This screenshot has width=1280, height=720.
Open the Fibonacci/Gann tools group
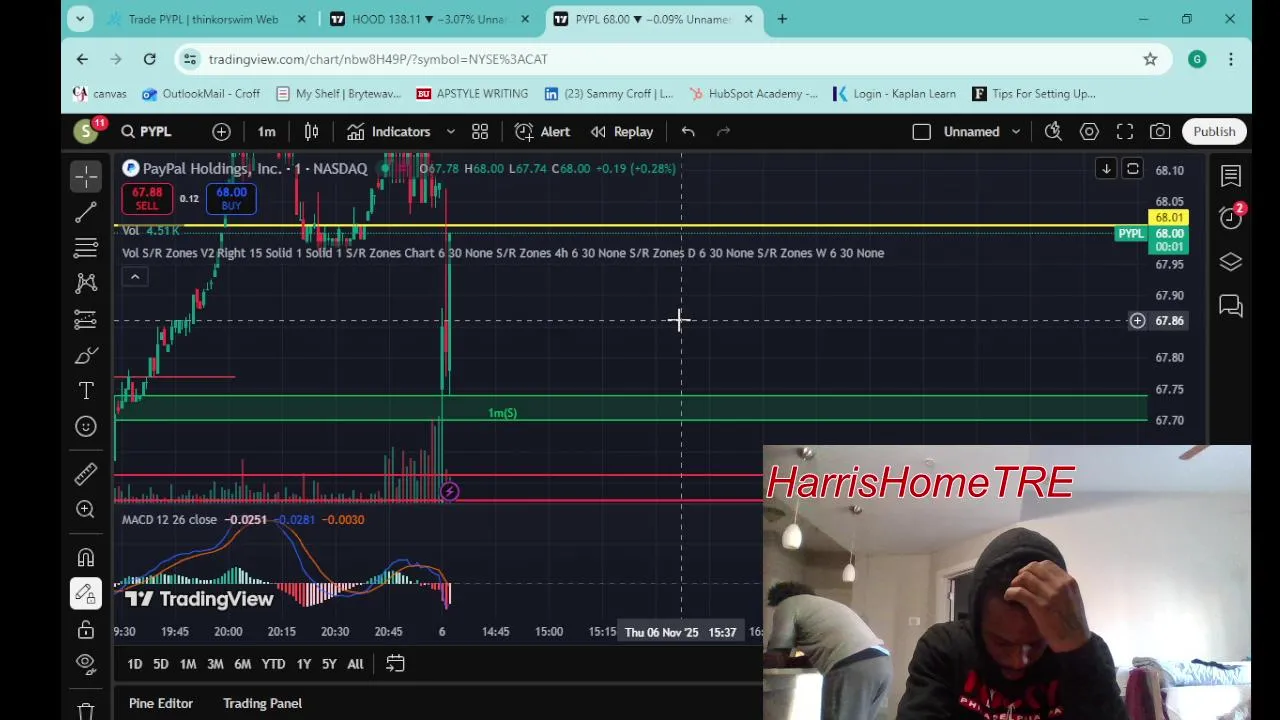[x=86, y=247]
